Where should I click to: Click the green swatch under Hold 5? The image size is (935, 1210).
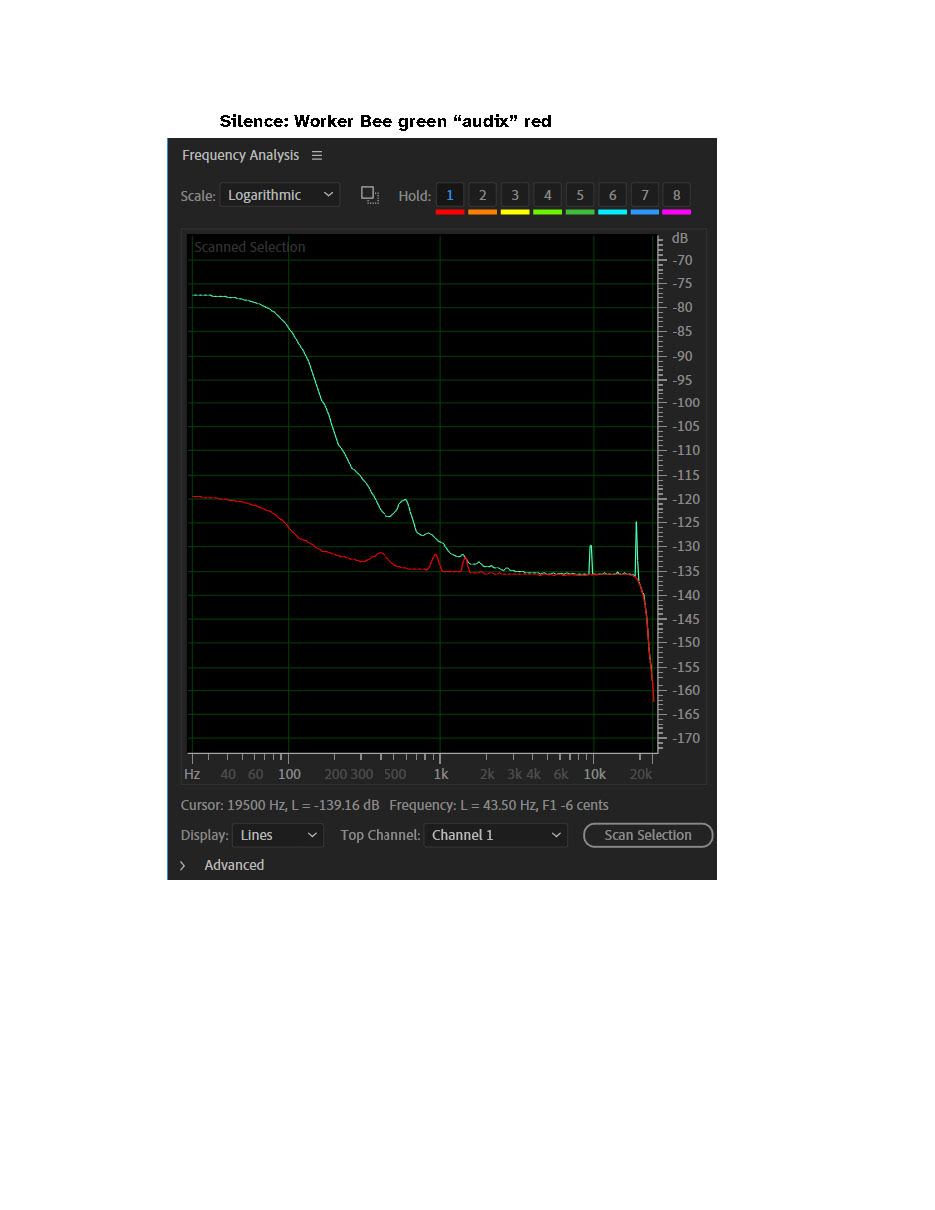point(580,212)
